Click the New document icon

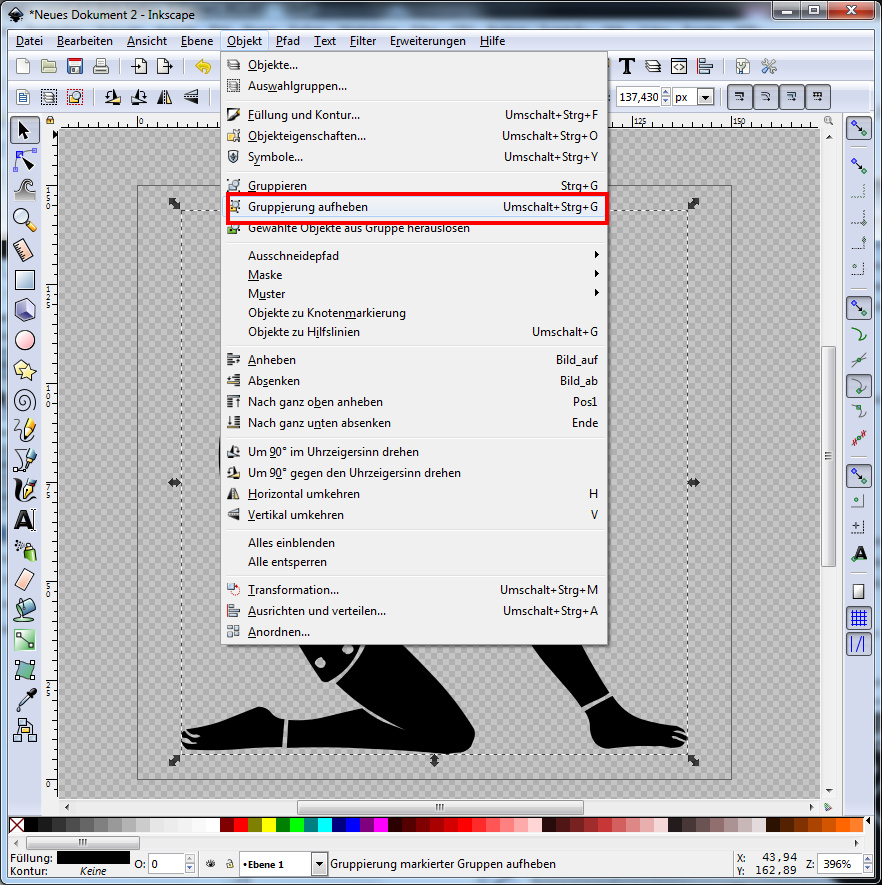point(23,67)
